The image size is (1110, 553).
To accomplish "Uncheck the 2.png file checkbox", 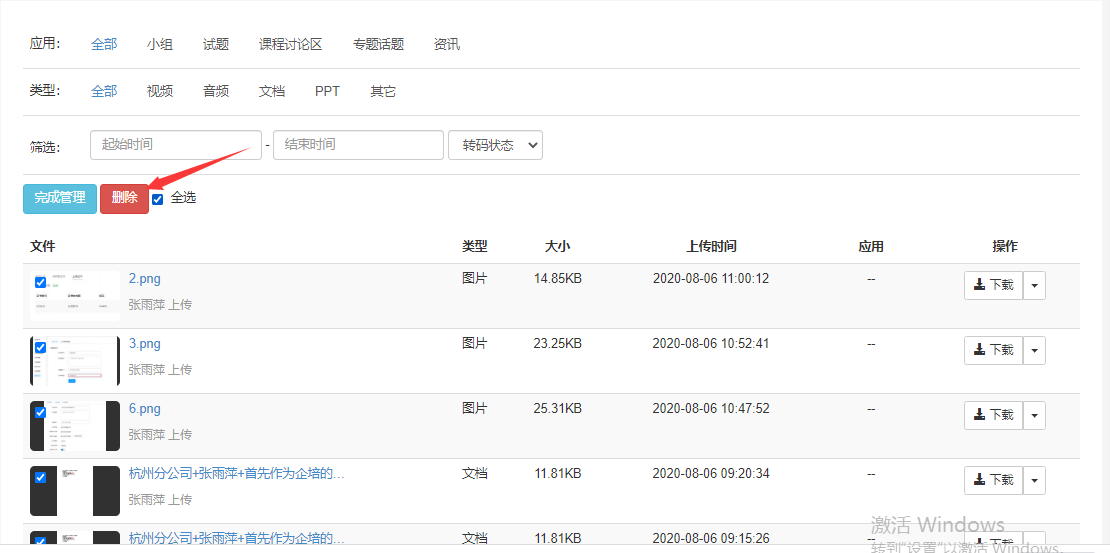I will point(40,282).
